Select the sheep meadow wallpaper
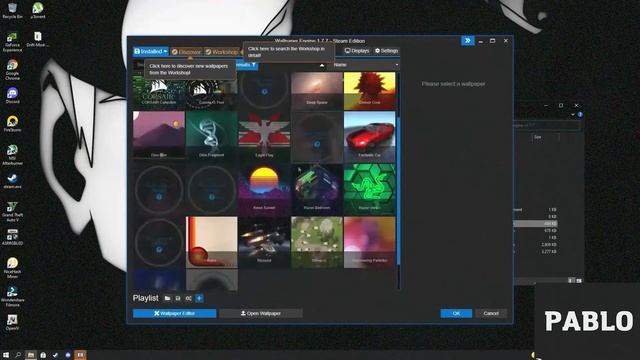The width and height of the screenshot is (640, 360). pos(317,241)
